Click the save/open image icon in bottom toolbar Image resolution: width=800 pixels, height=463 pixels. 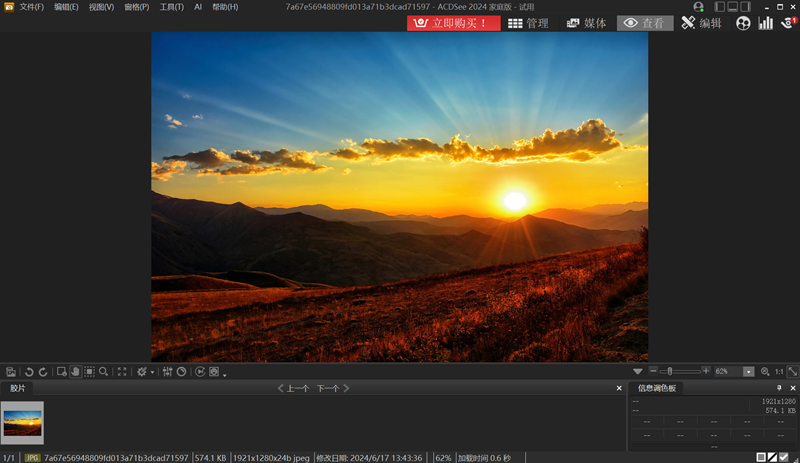tap(11, 372)
